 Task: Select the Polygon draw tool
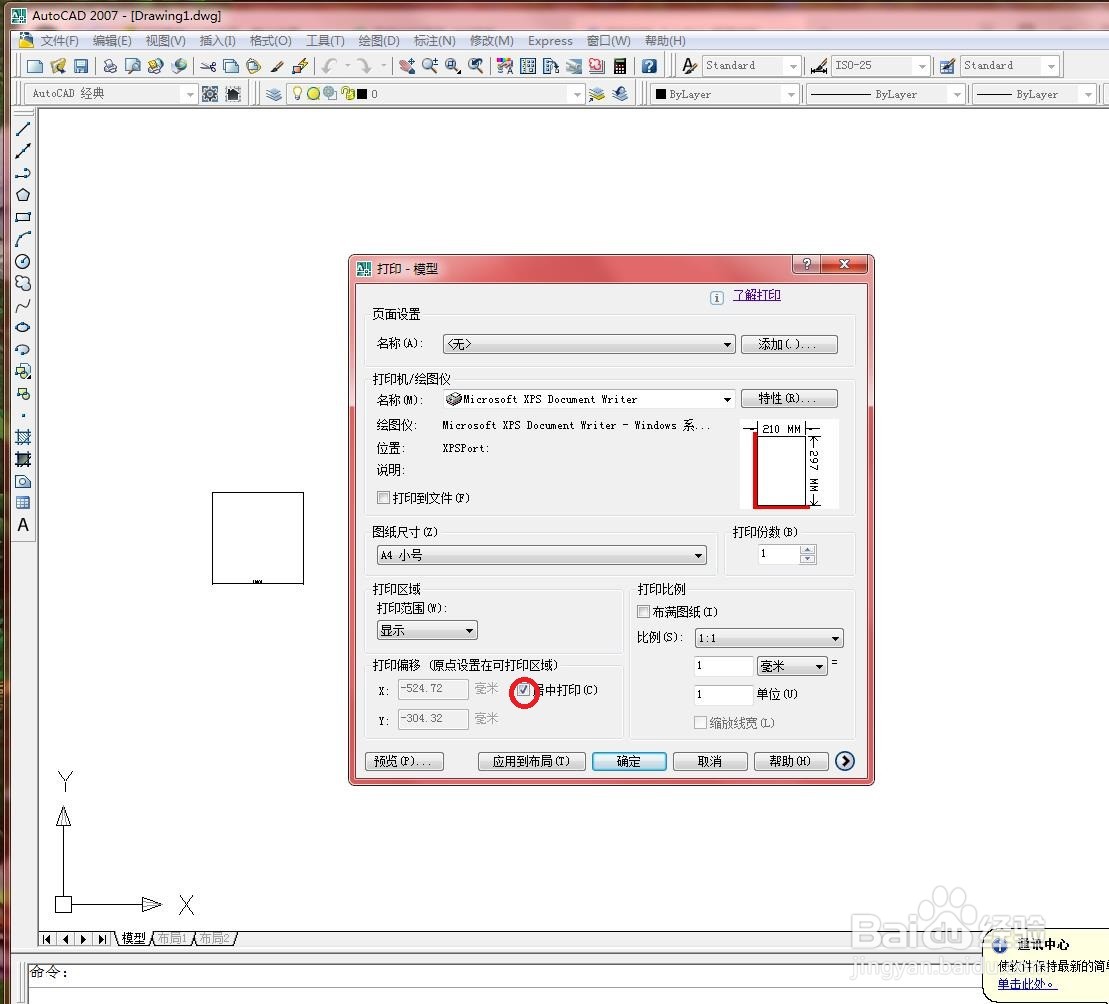pyautogui.click(x=23, y=195)
